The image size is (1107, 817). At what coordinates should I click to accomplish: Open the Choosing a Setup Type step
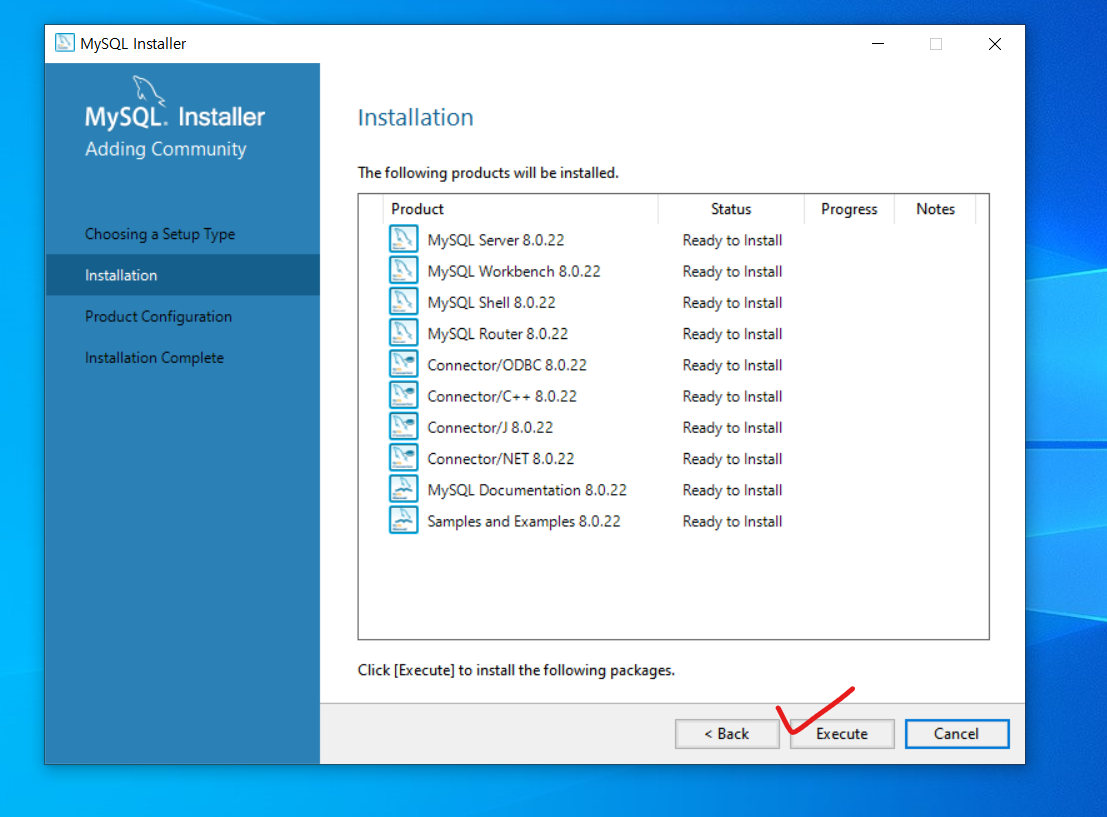click(x=160, y=234)
